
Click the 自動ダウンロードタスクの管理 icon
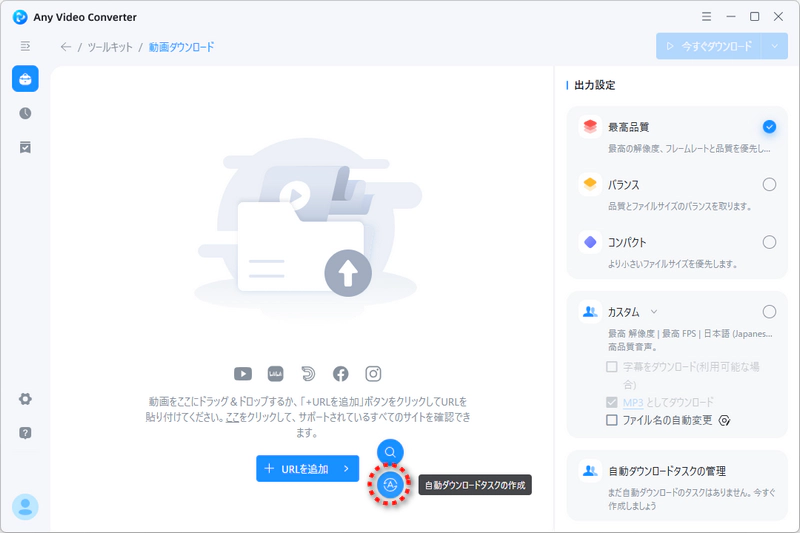pyautogui.click(x=590, y=471)
